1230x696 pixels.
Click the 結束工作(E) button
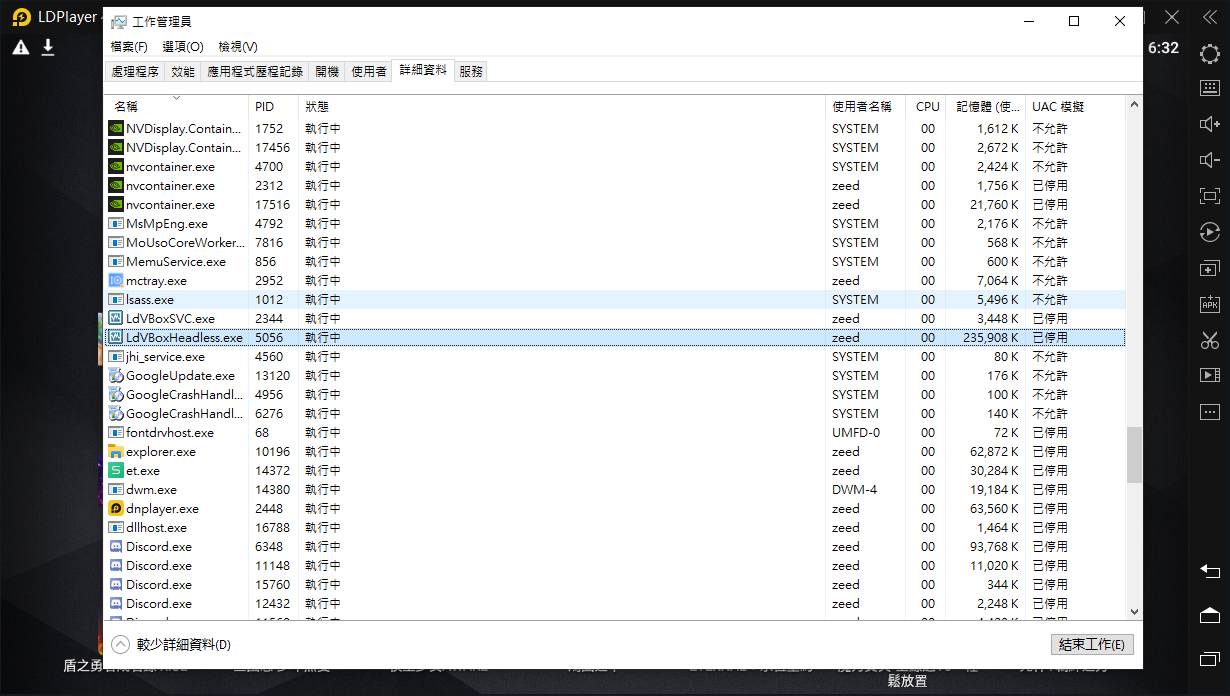click(x=1092, y=645)
